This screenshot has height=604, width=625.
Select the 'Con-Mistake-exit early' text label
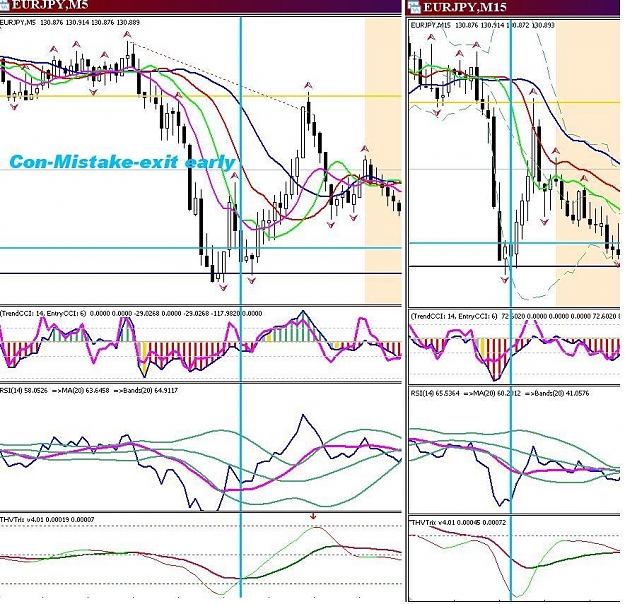(x=122, y=162)
